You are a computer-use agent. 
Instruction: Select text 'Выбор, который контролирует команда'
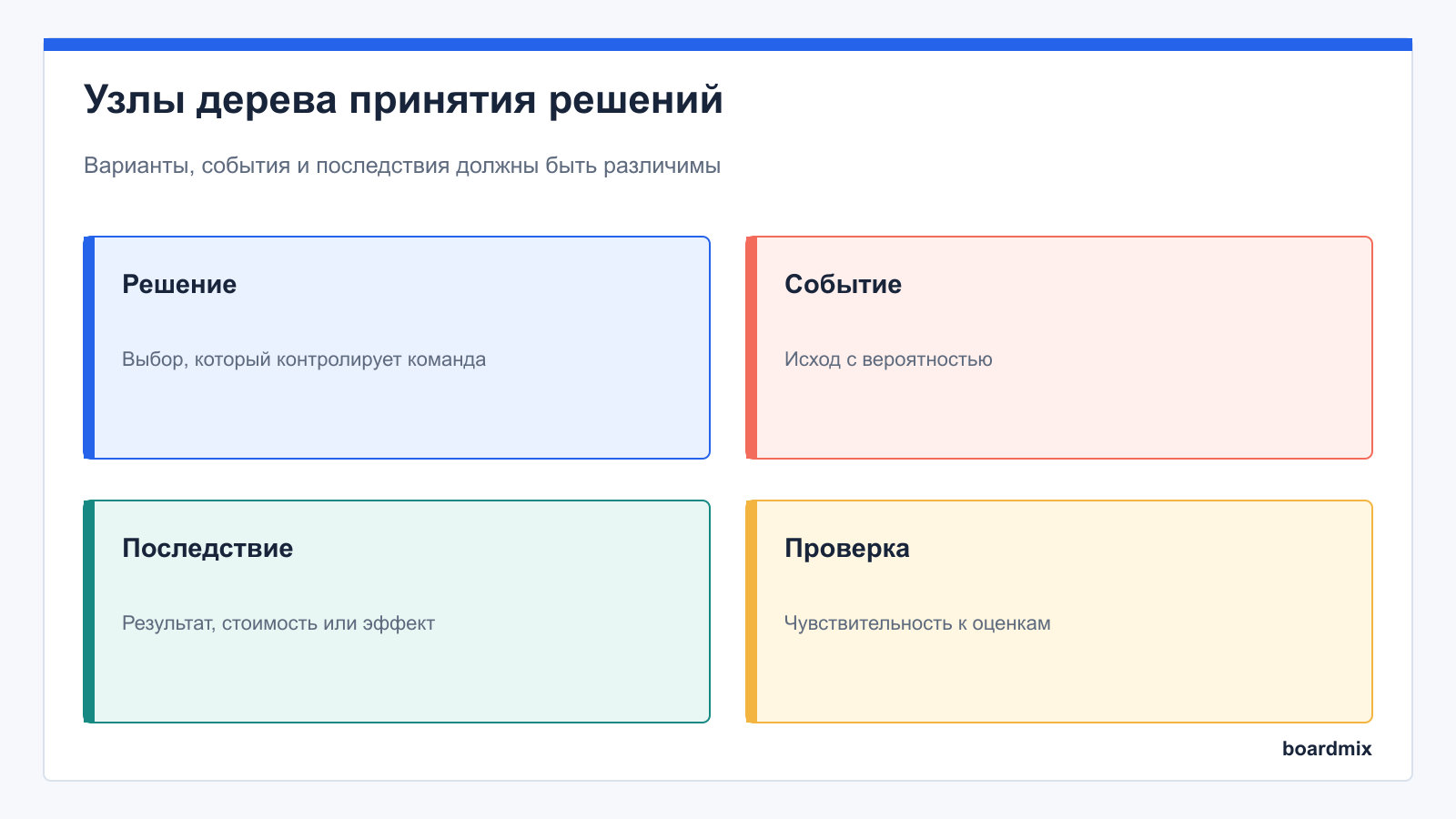point(304,359)
